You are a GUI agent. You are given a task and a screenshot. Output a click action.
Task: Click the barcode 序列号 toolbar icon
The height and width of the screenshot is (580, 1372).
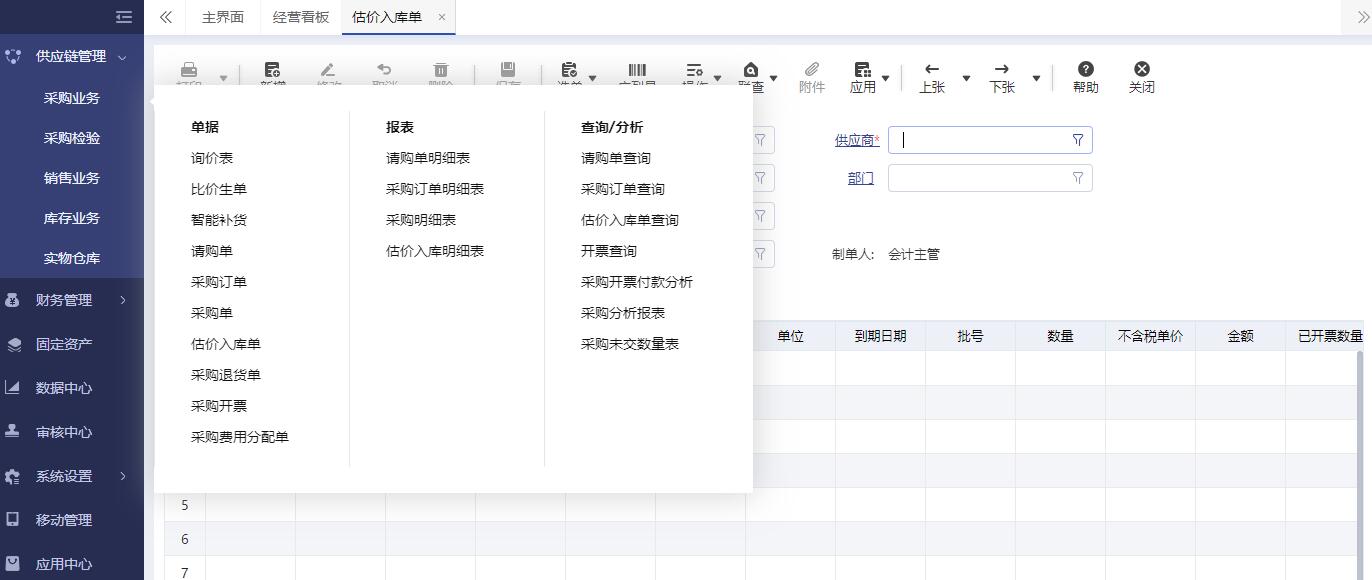637,71
